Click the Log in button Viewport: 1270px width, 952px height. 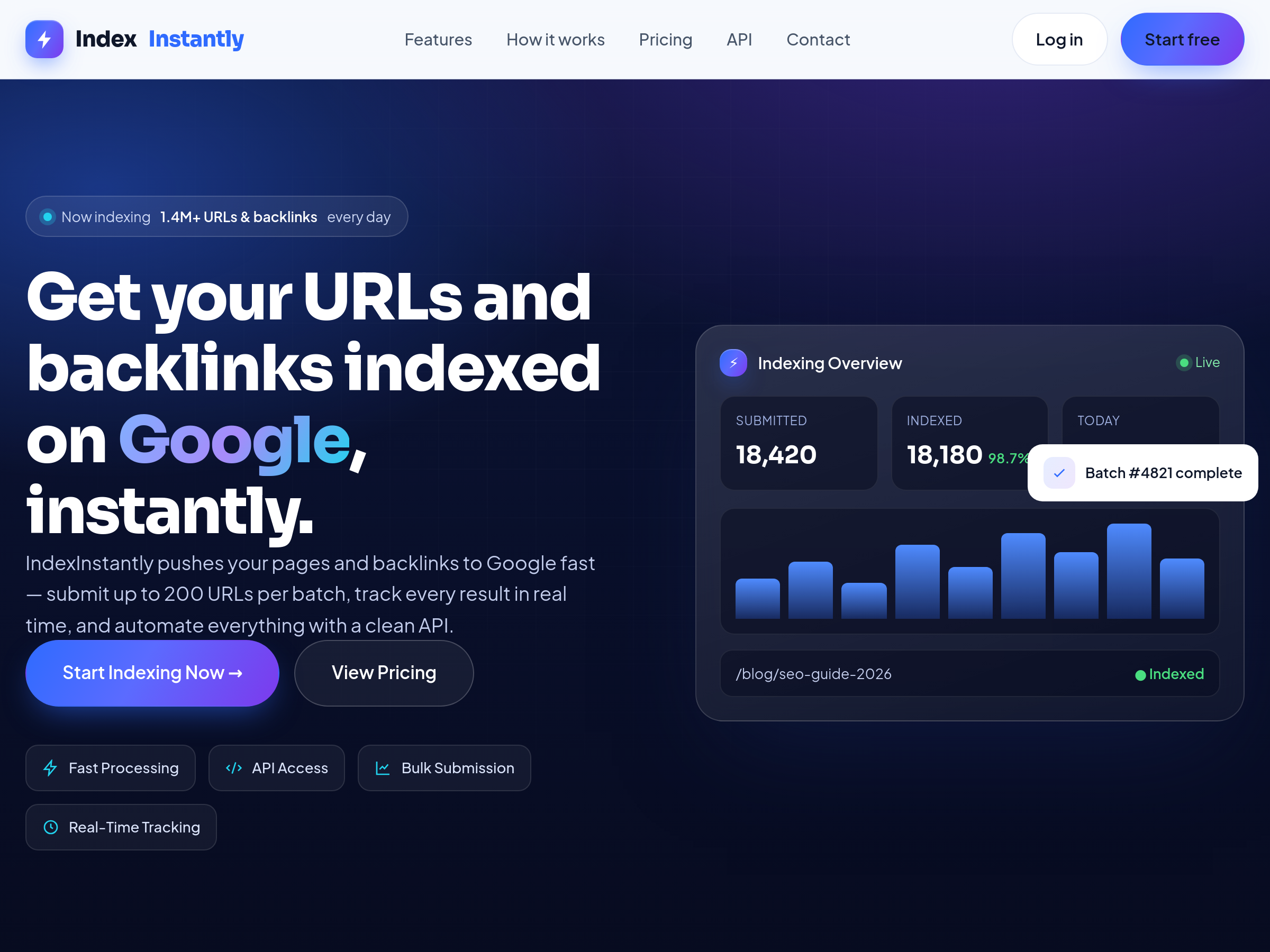click(1059, 40)
